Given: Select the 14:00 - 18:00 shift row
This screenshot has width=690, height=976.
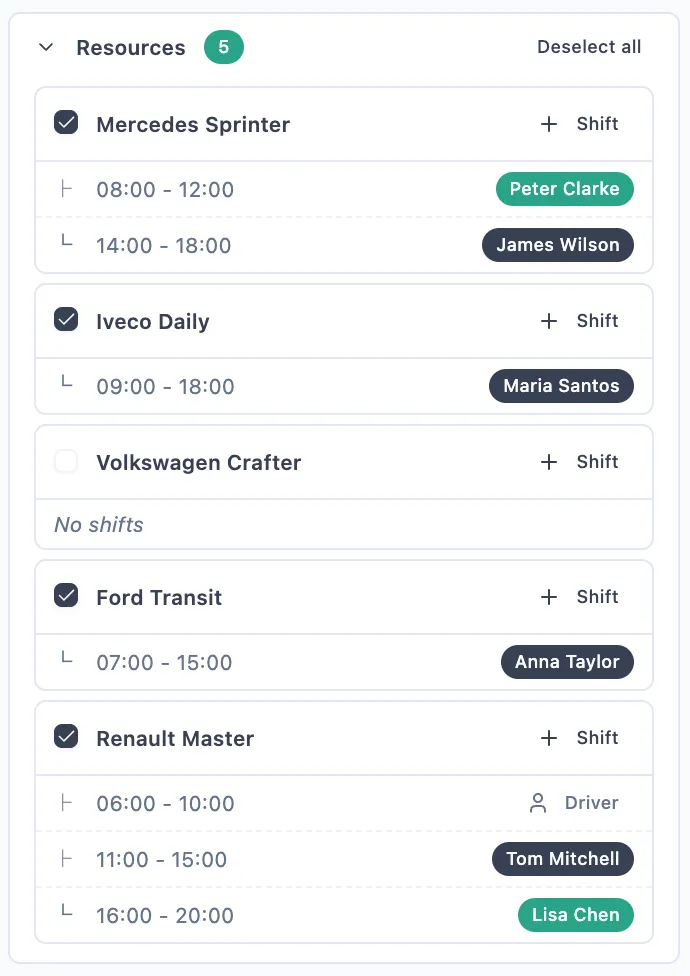Looking at the screenshot, I should click(x=164, y=245).
